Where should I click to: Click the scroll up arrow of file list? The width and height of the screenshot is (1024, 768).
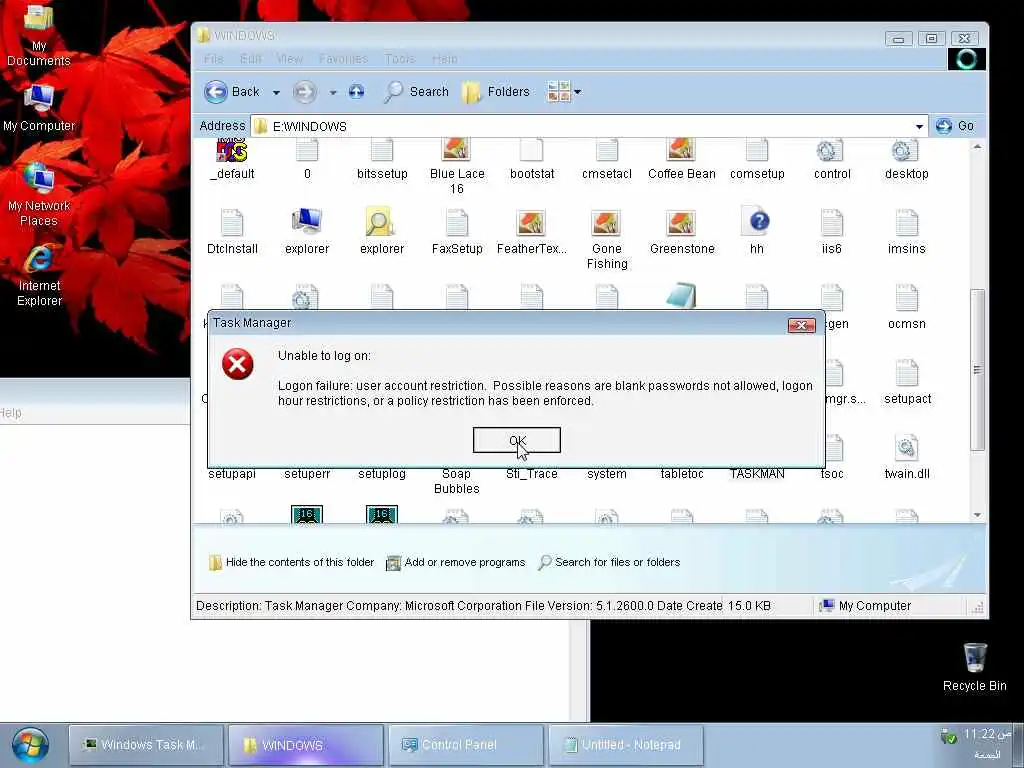tap(977, 146)
